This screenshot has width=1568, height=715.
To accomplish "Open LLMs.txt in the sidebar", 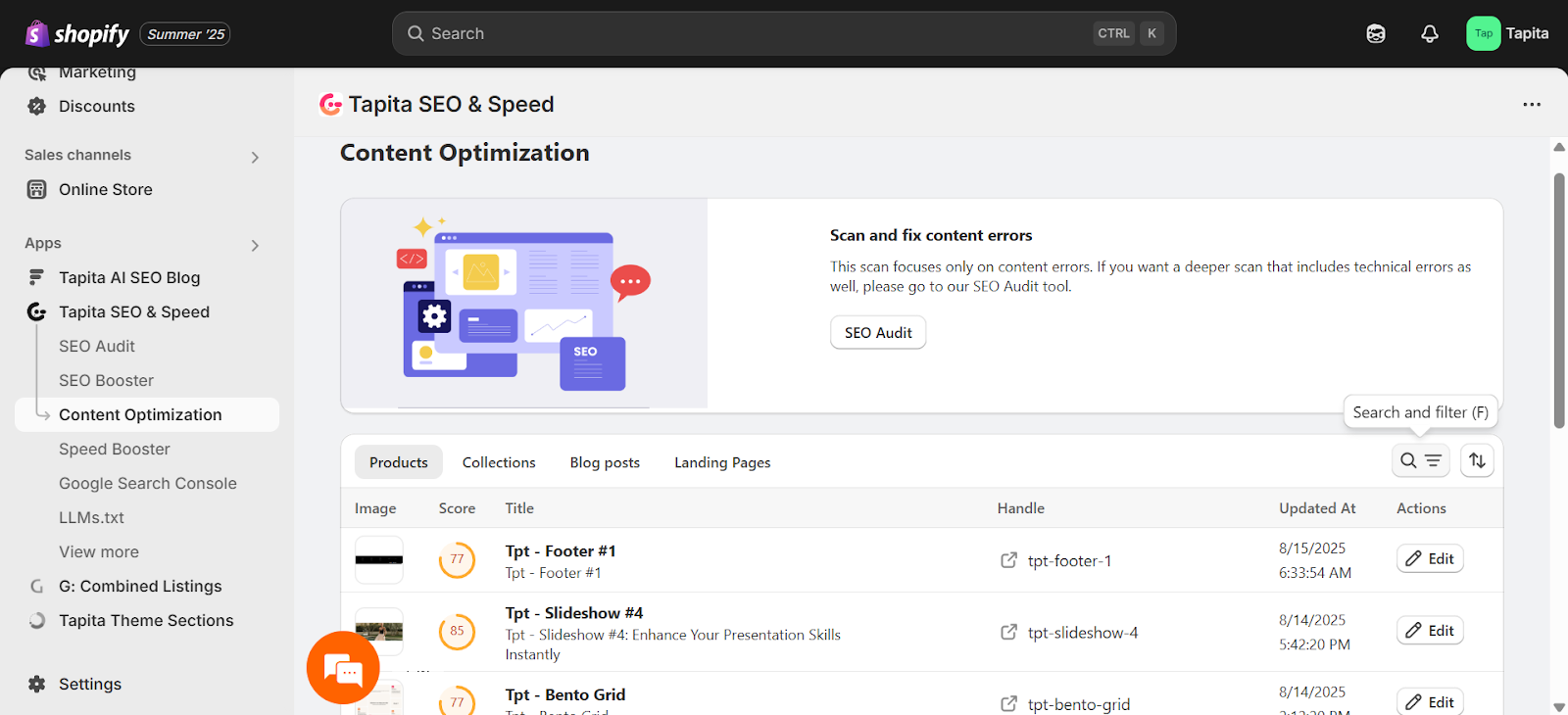I will 91,517.
